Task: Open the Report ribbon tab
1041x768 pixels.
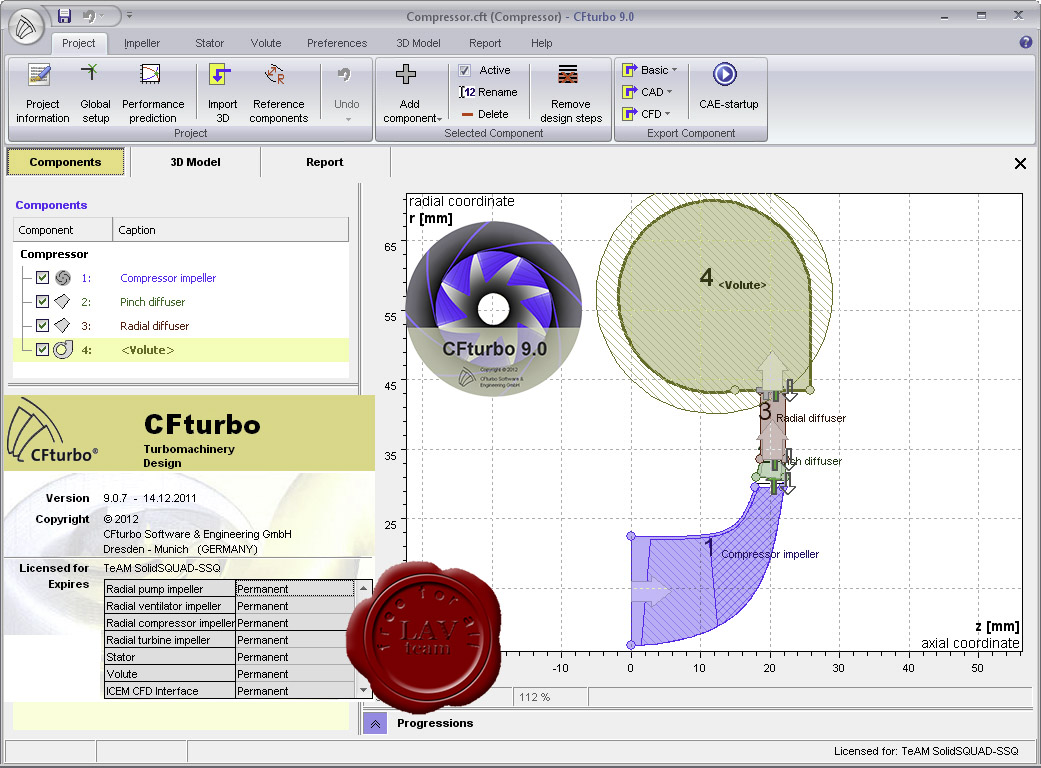Action: click(485, 43)
